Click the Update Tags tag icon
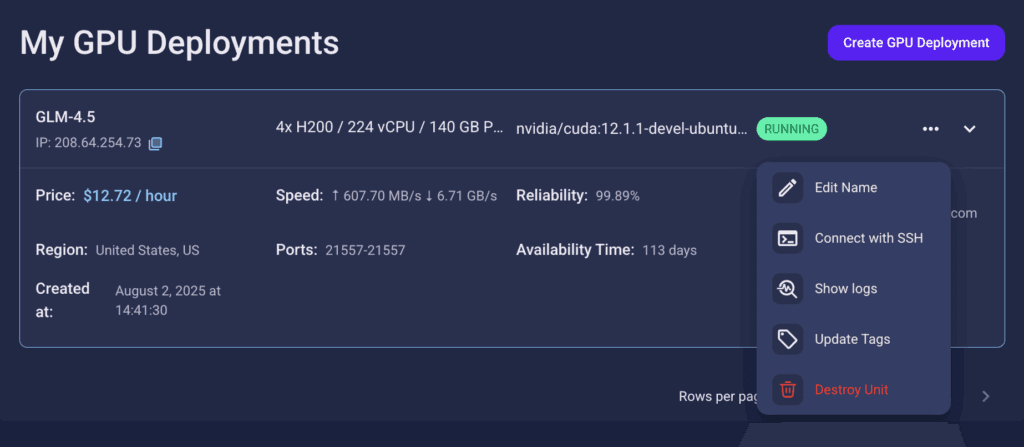The width and height of the screenshot is (1024, 447). point(788,339)
